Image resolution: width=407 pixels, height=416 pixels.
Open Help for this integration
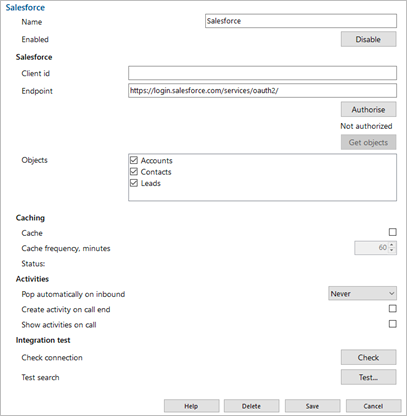[191, 406]
